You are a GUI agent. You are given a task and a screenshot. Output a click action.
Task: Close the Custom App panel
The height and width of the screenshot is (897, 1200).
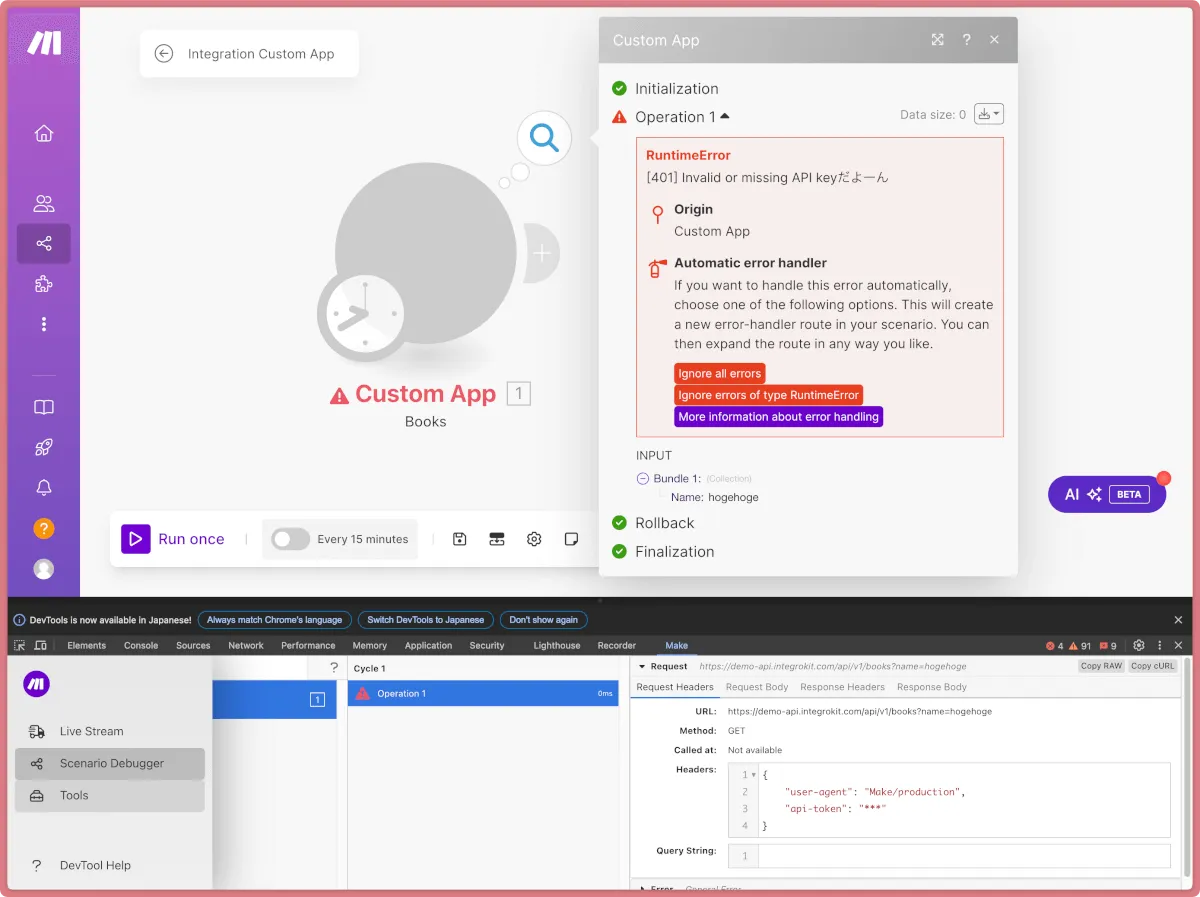click(x=994, y=40)
